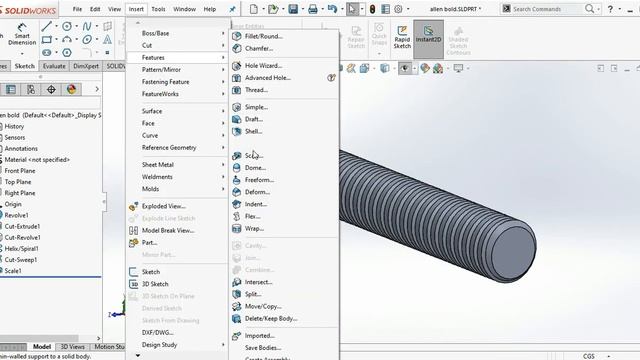Open the Help question mark icon
The image size is (640, 360).
click(610, 9)
